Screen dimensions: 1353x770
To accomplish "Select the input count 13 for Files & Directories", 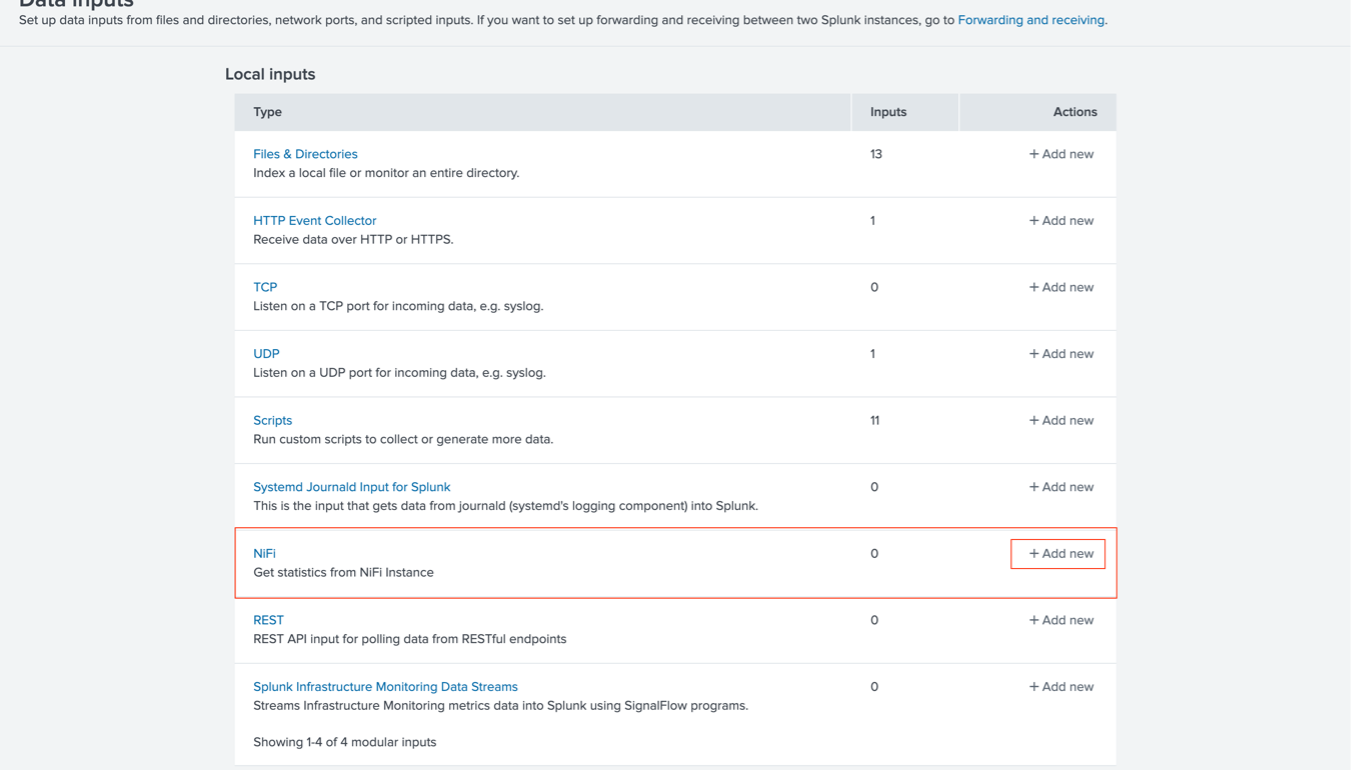I will (x=876, y=154).
